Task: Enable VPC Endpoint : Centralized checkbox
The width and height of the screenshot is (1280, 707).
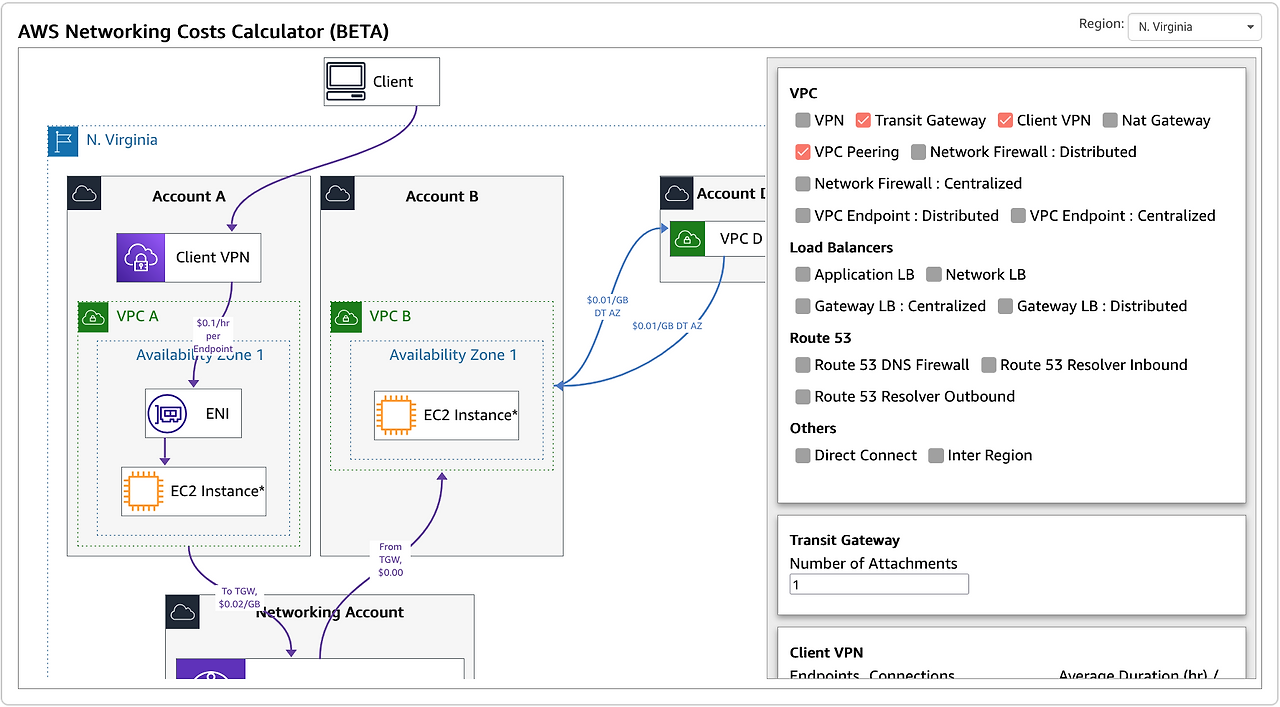Action: (1018, 216)
